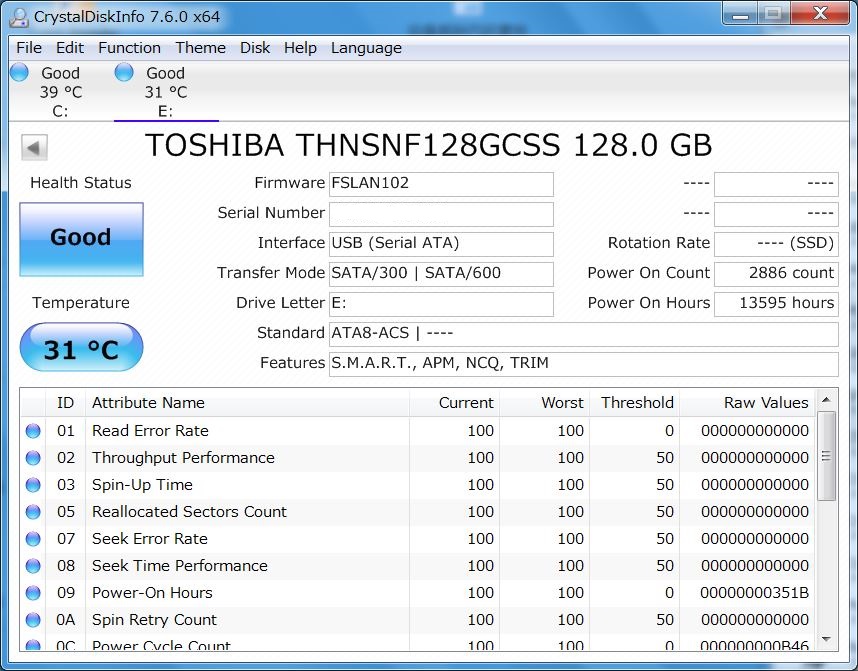
Task: Click the Good health status button
Action: click(82, 239)
